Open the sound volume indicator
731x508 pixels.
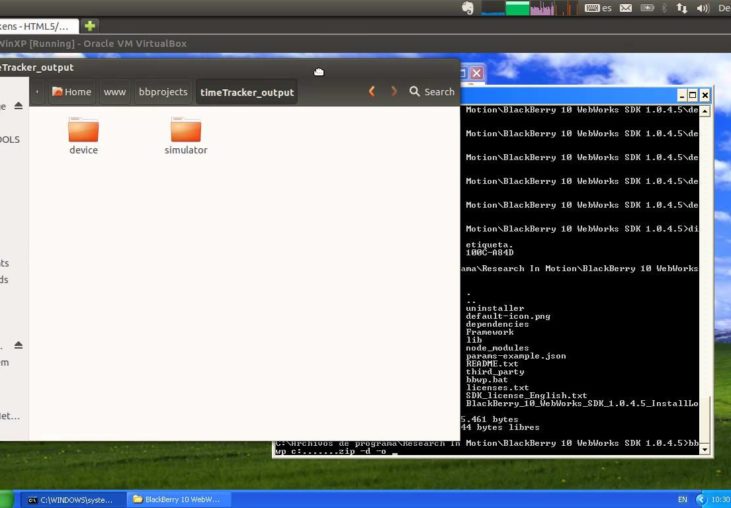[701, 8]
